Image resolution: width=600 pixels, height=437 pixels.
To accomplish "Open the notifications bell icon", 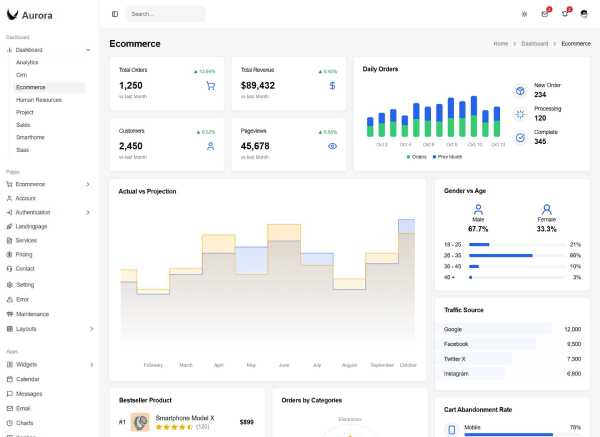I will [x=565, y=14].
